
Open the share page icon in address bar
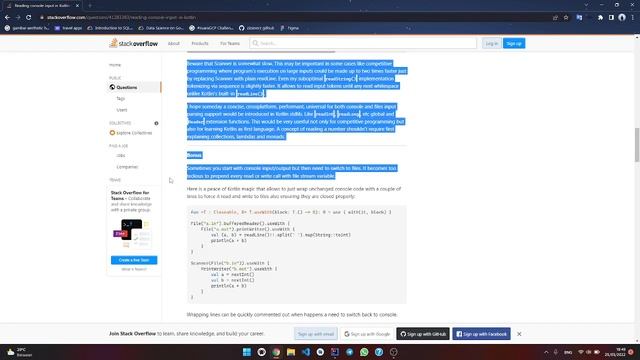pos(555,18)
